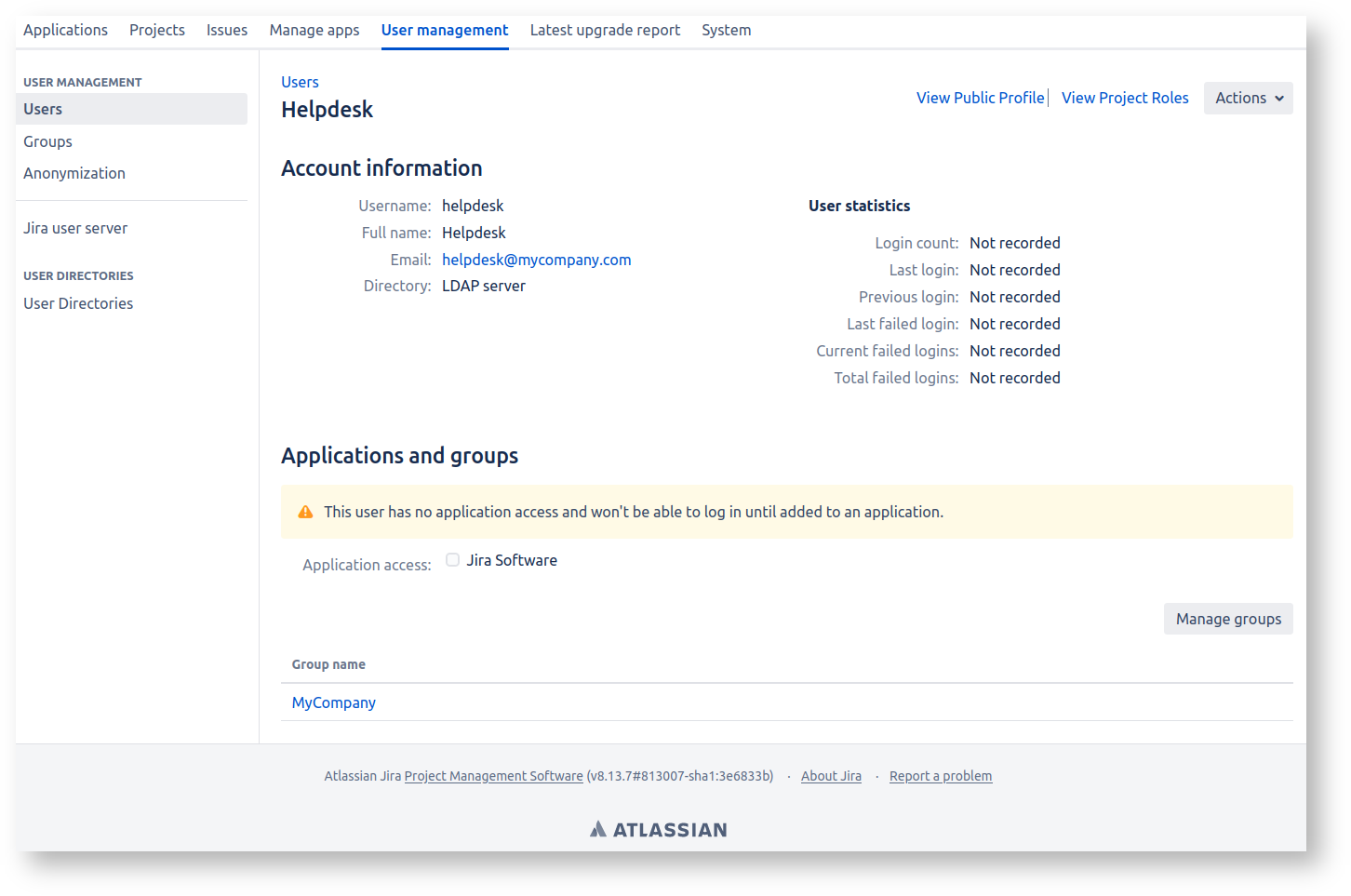Open the Actions dropdown

pyautogui.click(x=1248, y=98)
